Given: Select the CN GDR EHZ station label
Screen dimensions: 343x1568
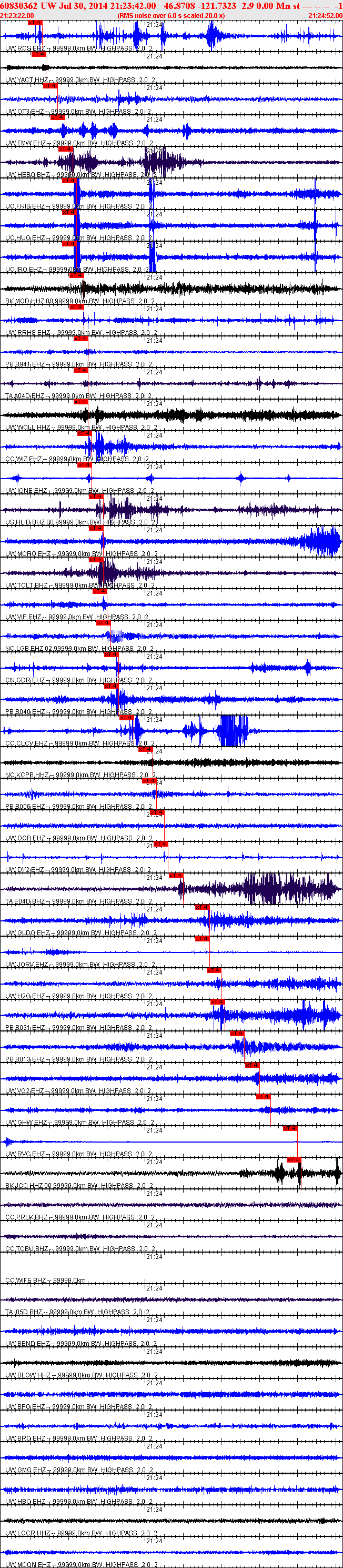Looking at the screenshot, I should tap(78, 680).
